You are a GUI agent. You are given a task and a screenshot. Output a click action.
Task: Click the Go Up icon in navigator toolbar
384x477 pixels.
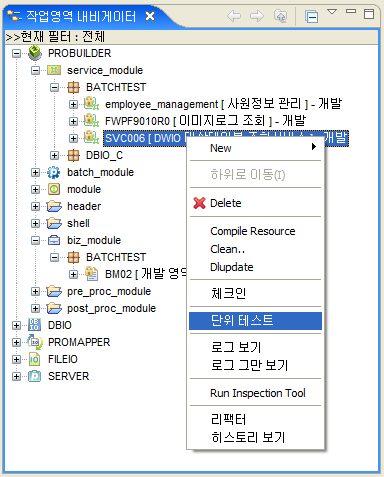coord(280,16)
